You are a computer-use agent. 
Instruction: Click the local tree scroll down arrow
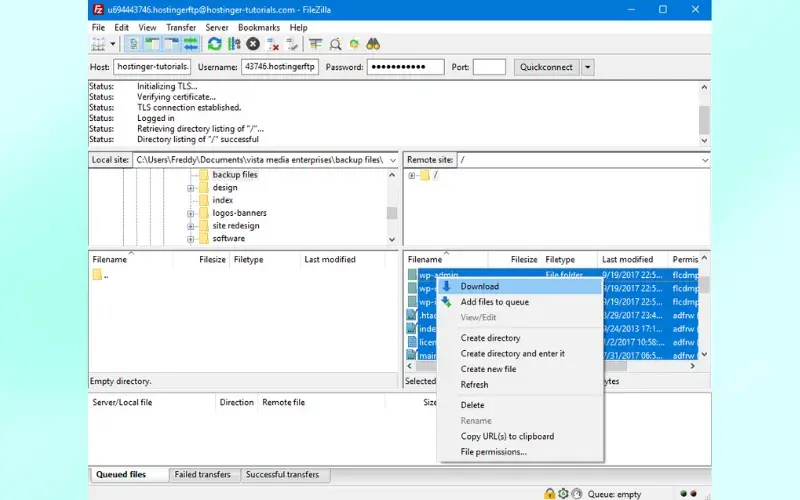coord(392,239)
